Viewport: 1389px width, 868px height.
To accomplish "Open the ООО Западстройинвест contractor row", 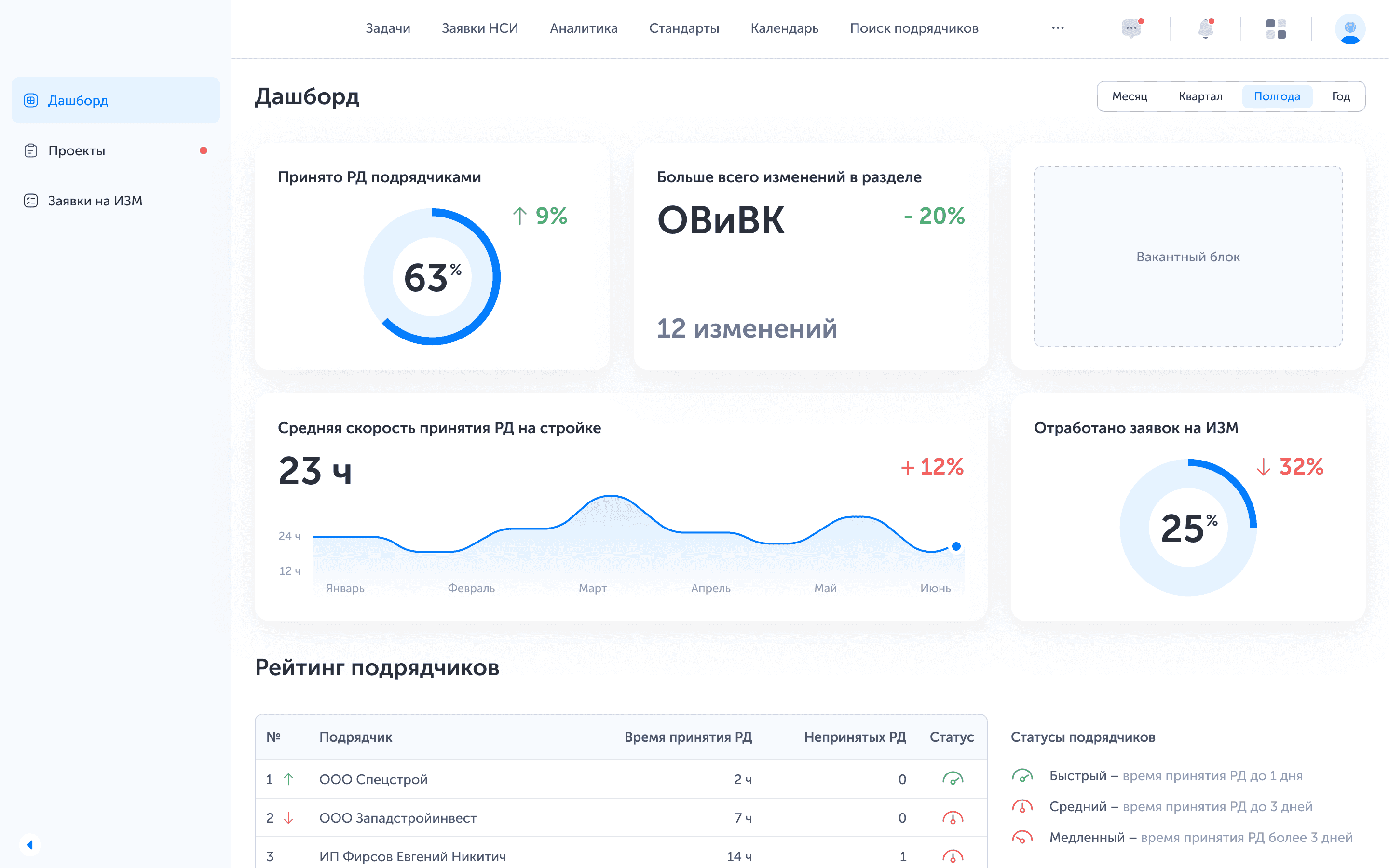I will [397, 817].
